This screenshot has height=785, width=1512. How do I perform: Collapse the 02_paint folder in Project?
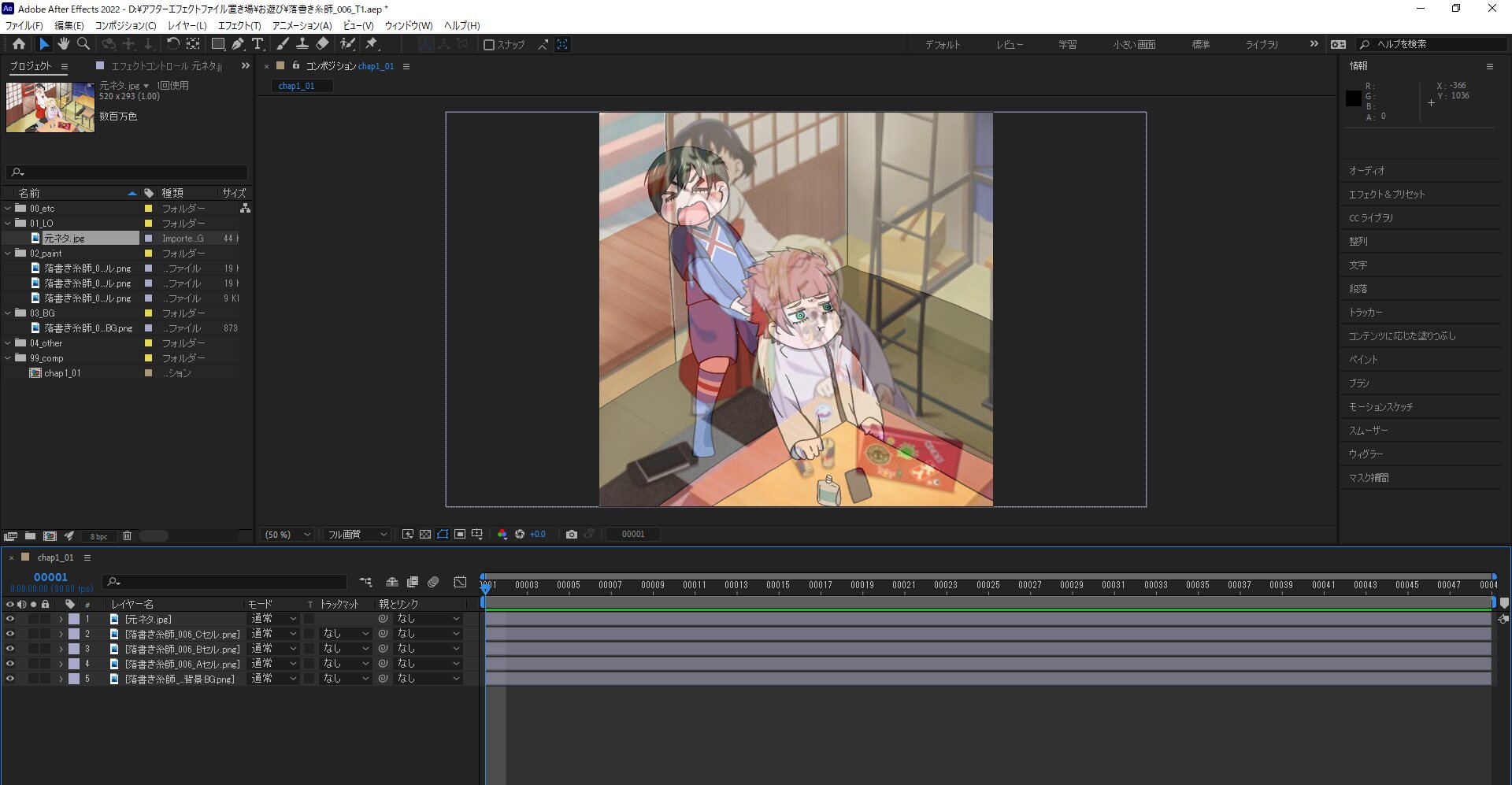8,254
